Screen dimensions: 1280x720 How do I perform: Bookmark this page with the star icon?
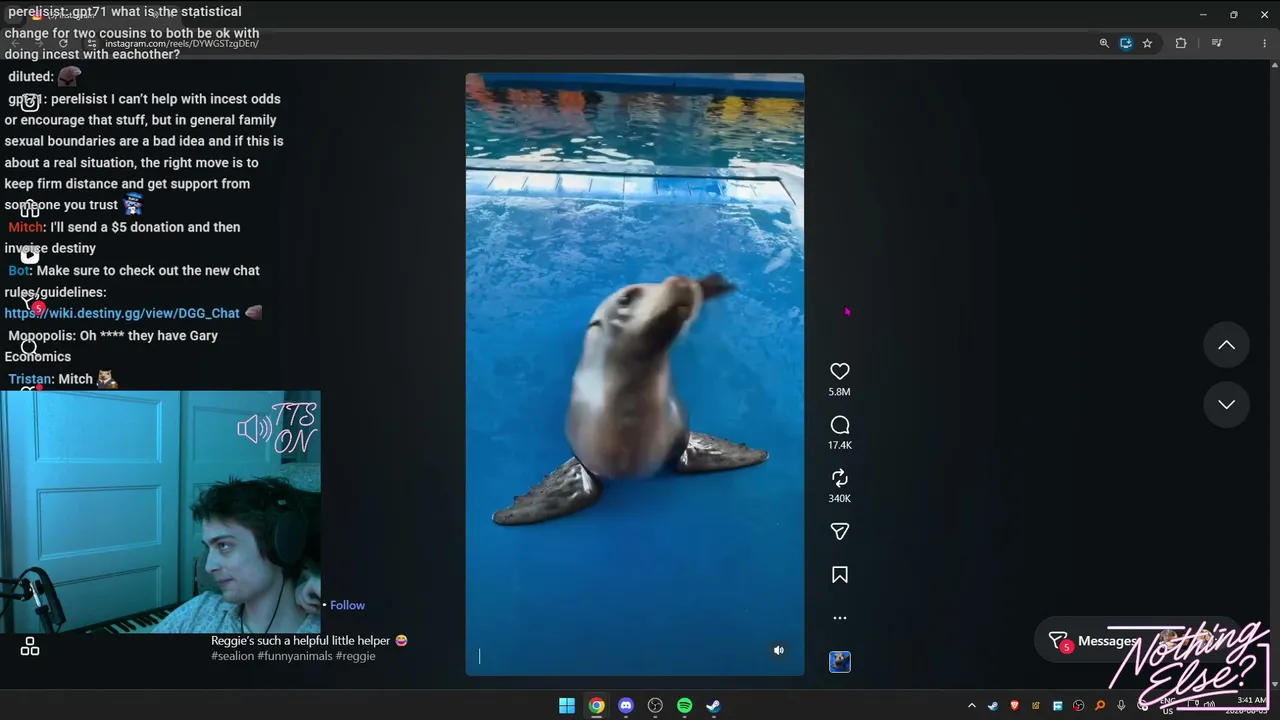coord(1147,43)
